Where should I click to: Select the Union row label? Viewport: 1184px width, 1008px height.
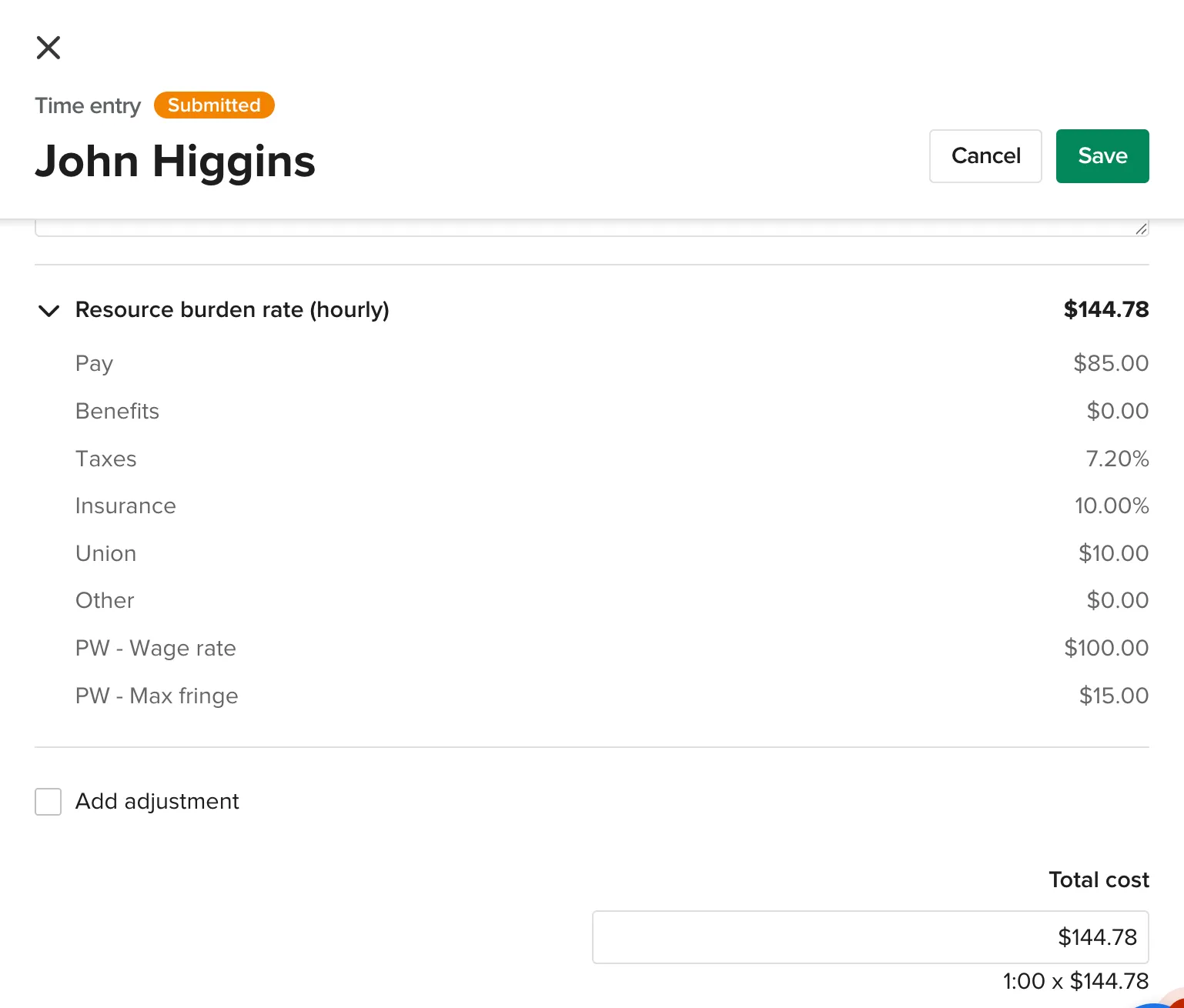click(x=106, y=553)
